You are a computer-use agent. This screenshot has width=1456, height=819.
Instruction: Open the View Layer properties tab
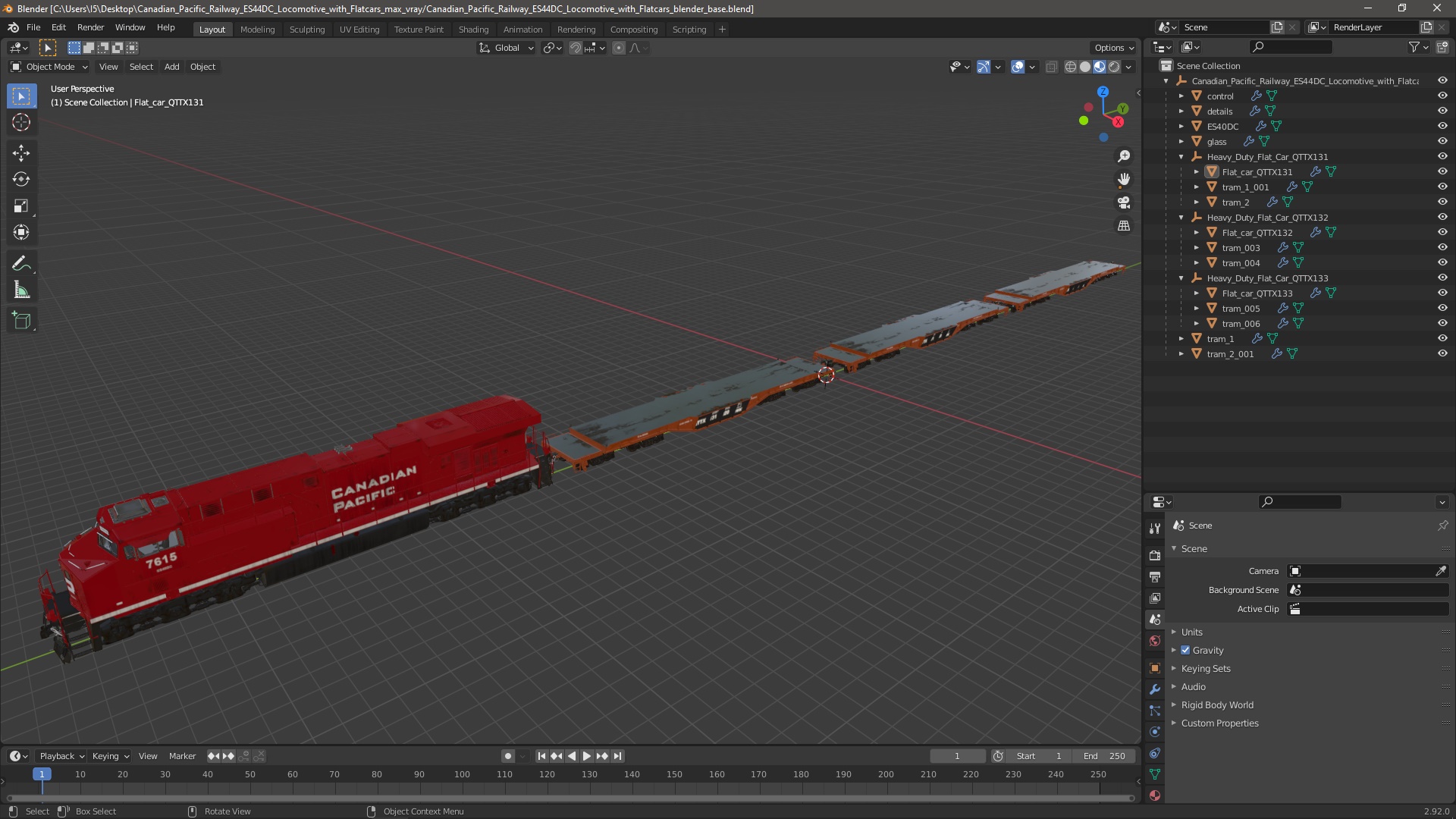(x=1155, y=598)
